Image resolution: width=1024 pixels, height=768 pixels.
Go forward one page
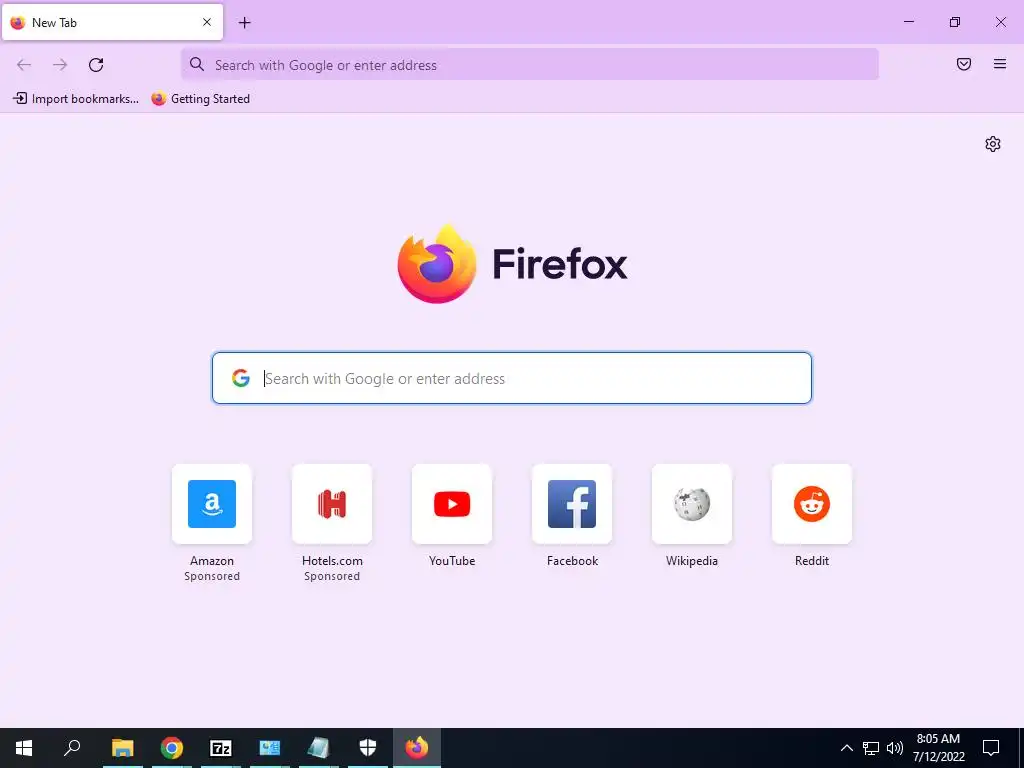click(x=60, y=65)
